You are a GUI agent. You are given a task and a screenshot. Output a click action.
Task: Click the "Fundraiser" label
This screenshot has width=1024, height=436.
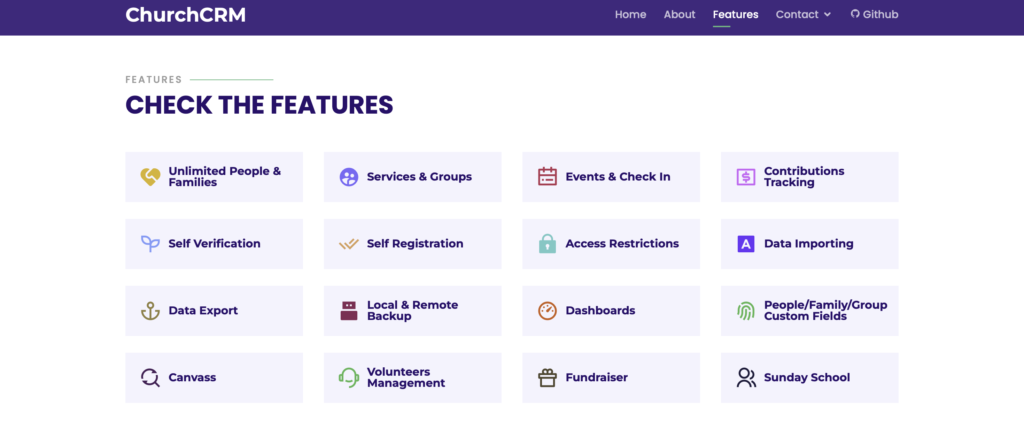(x=596, y=378)
